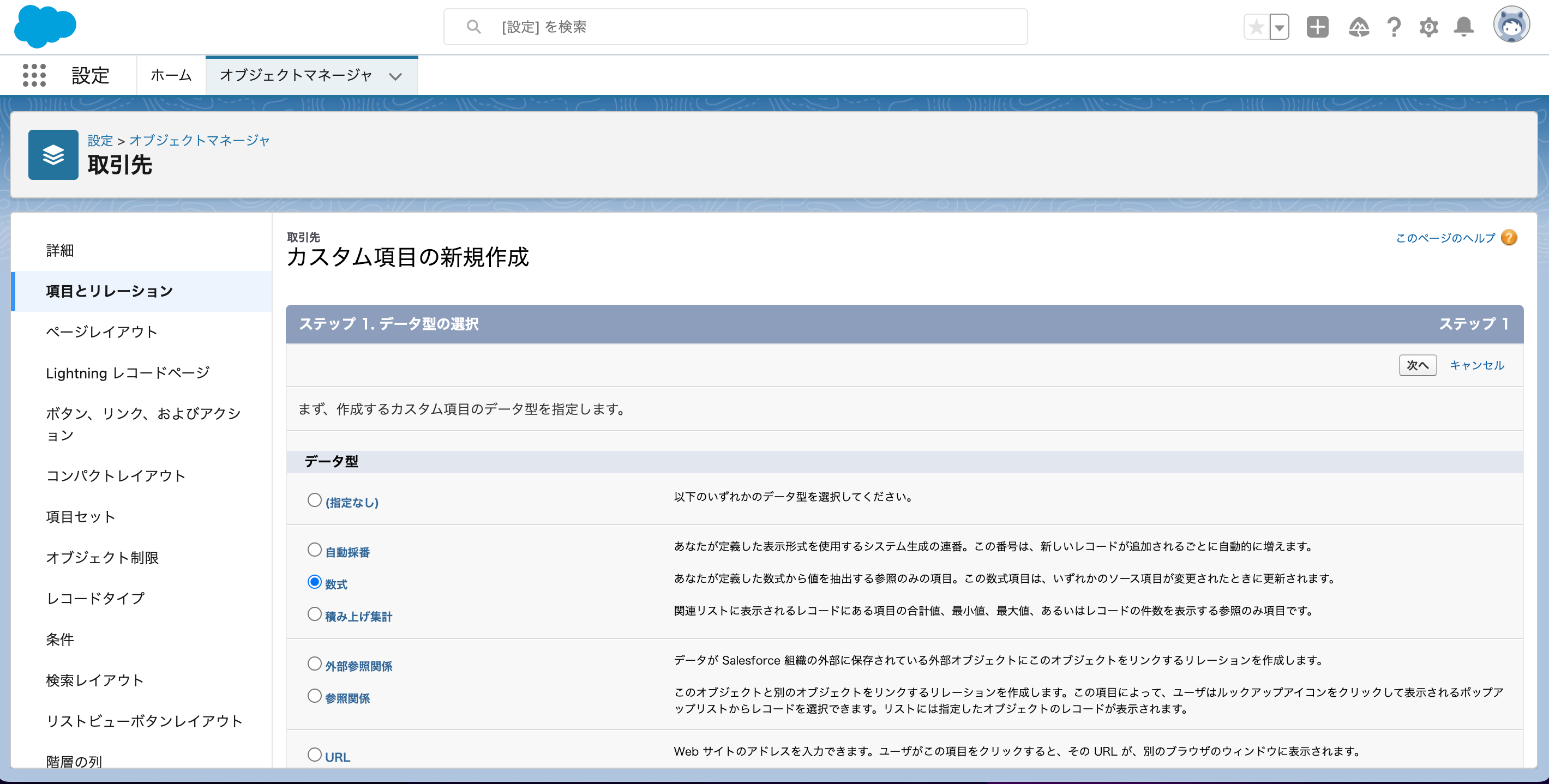This screenshot has width=1549, height=784.
Task: Open global actions plus icon
Action: (x=1317, y=27)
